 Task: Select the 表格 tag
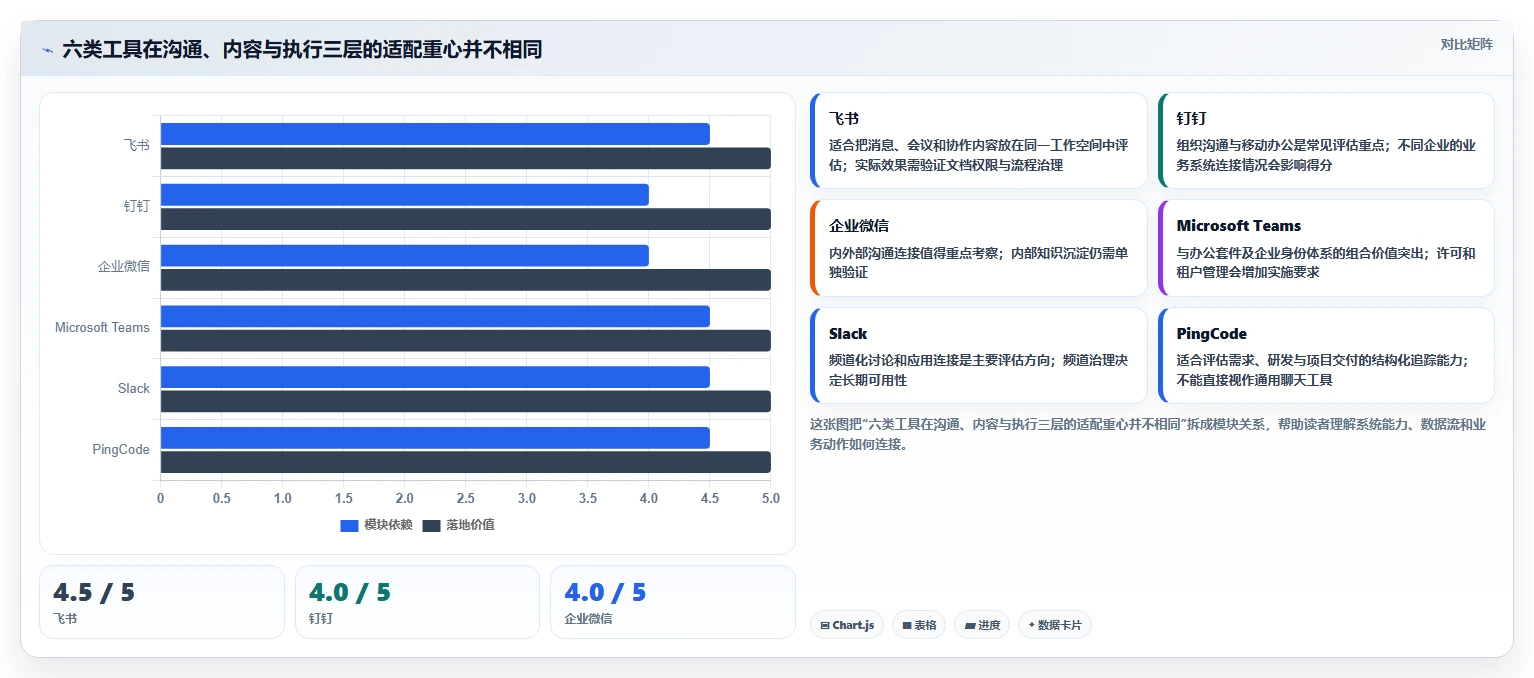pyautogui.click(x=919, y=625)
